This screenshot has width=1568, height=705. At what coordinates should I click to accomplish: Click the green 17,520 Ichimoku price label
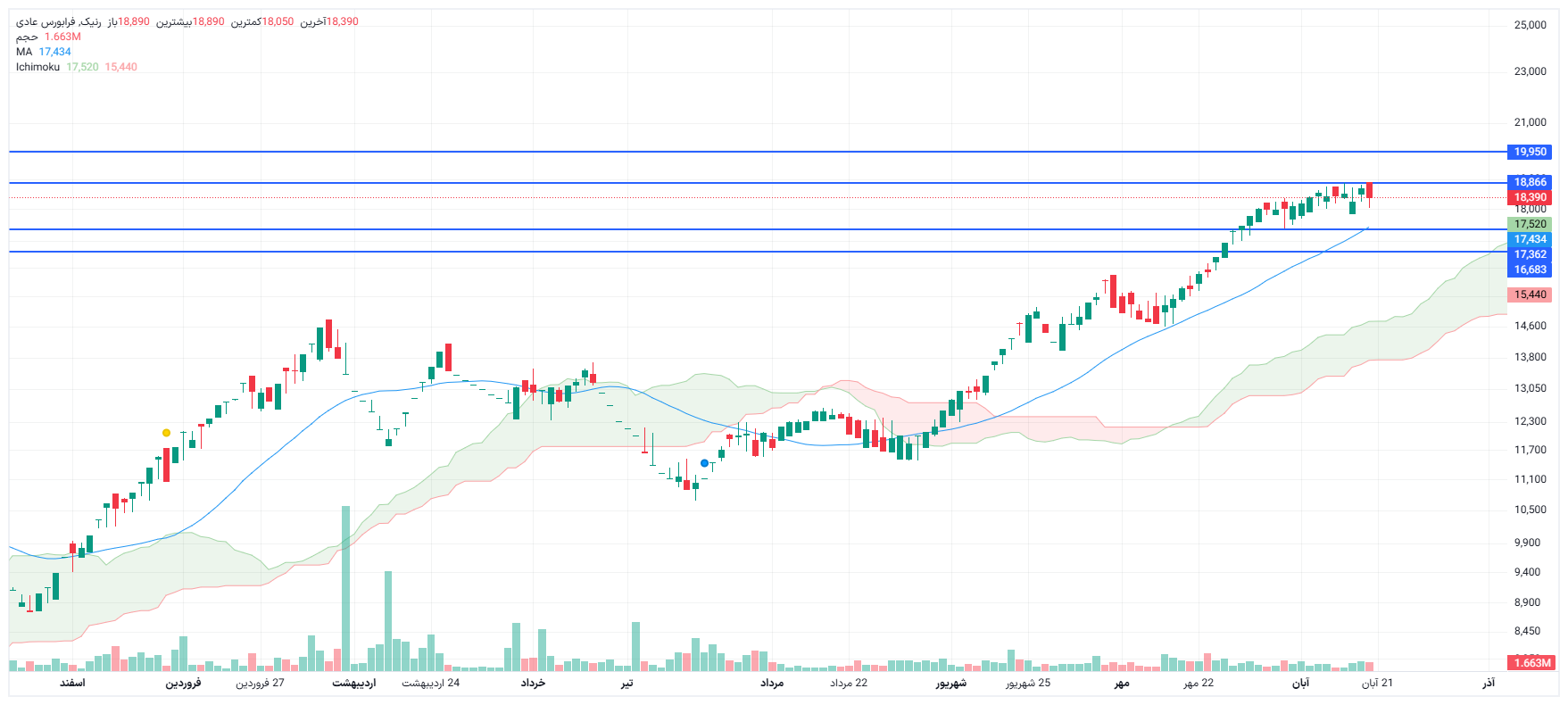pos(1530,224)
